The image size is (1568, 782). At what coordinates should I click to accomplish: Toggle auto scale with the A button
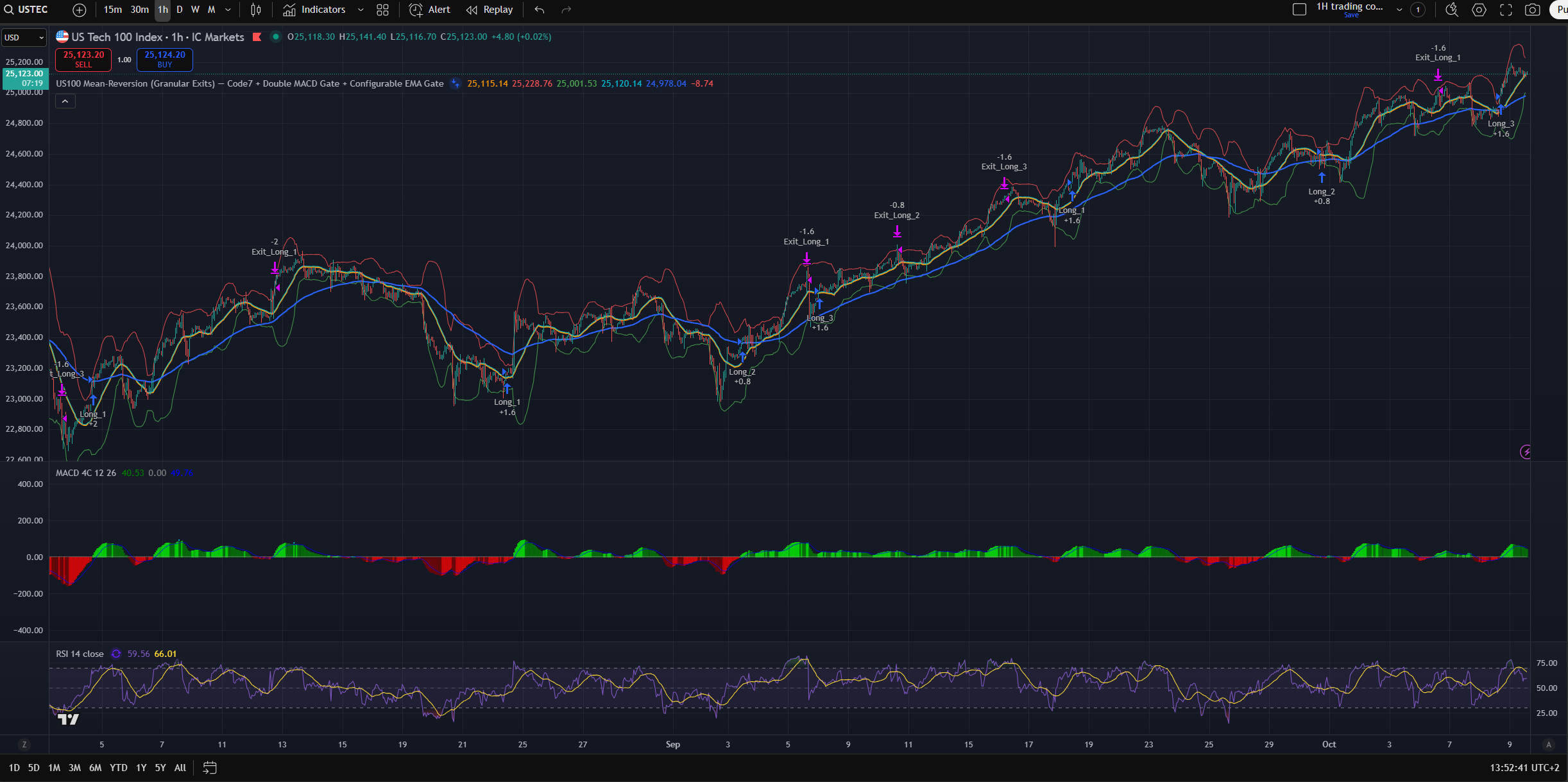click(1549, 744)
